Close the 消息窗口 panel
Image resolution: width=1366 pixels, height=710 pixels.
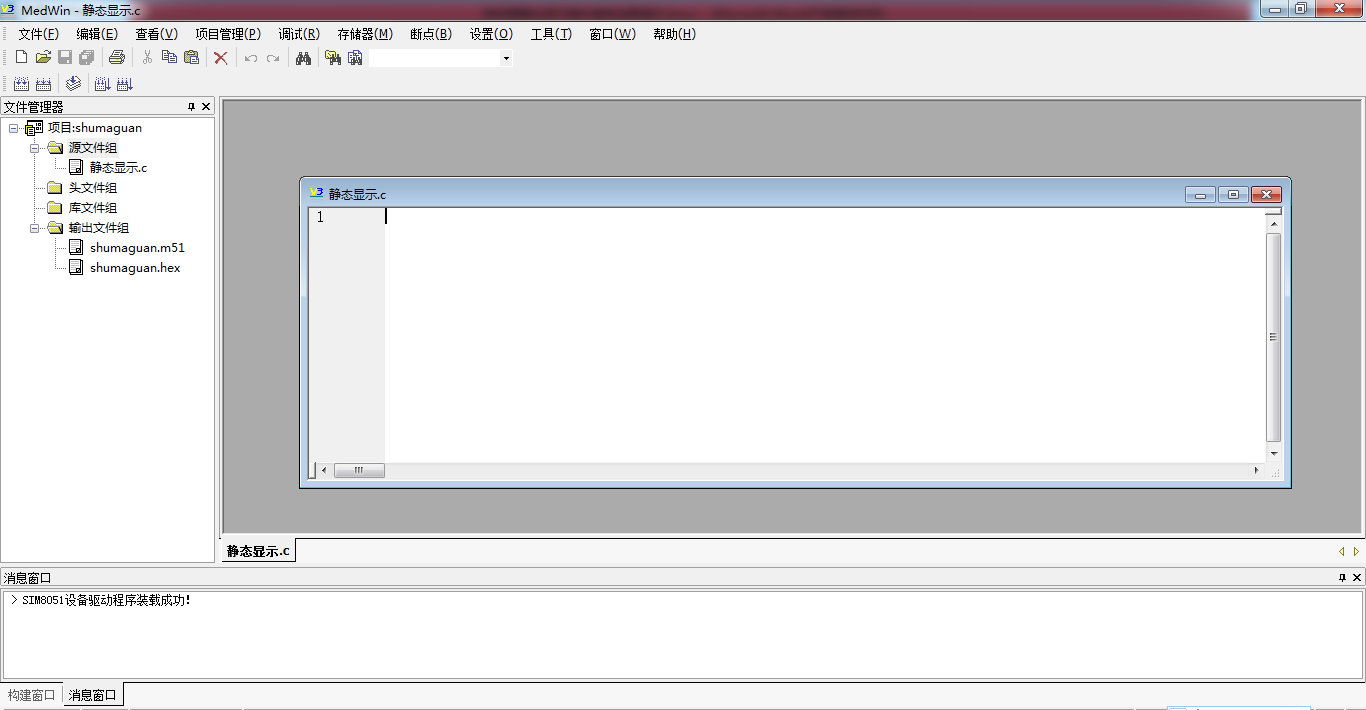click(x=1357, y=578)
